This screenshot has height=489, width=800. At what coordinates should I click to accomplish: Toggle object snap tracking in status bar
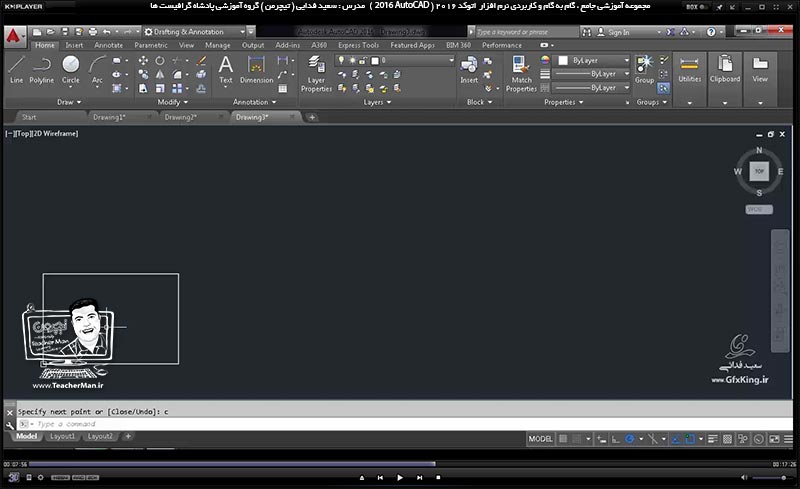[676, 439]
